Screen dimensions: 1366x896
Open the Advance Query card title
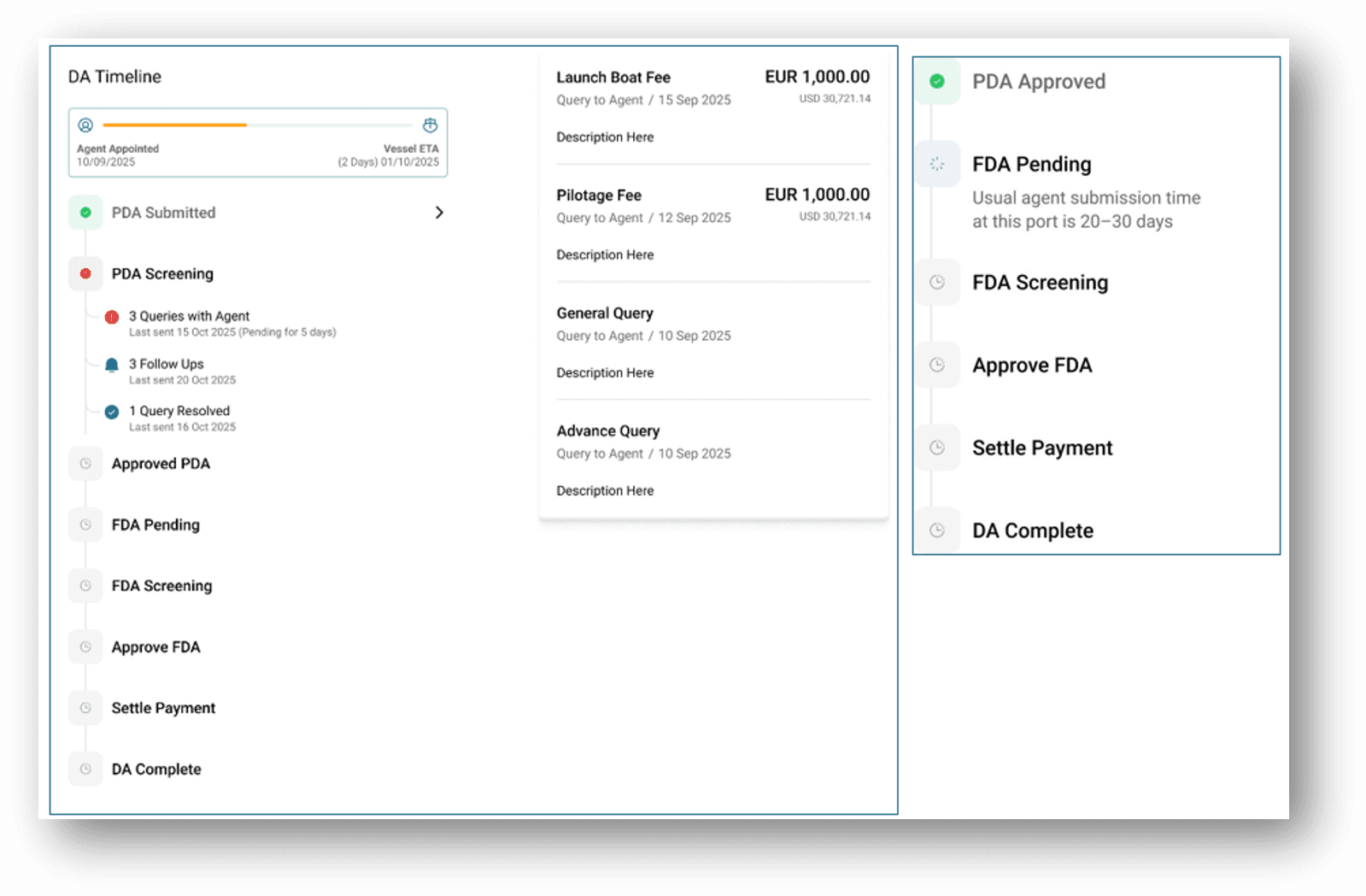click(x=608, y=431)
